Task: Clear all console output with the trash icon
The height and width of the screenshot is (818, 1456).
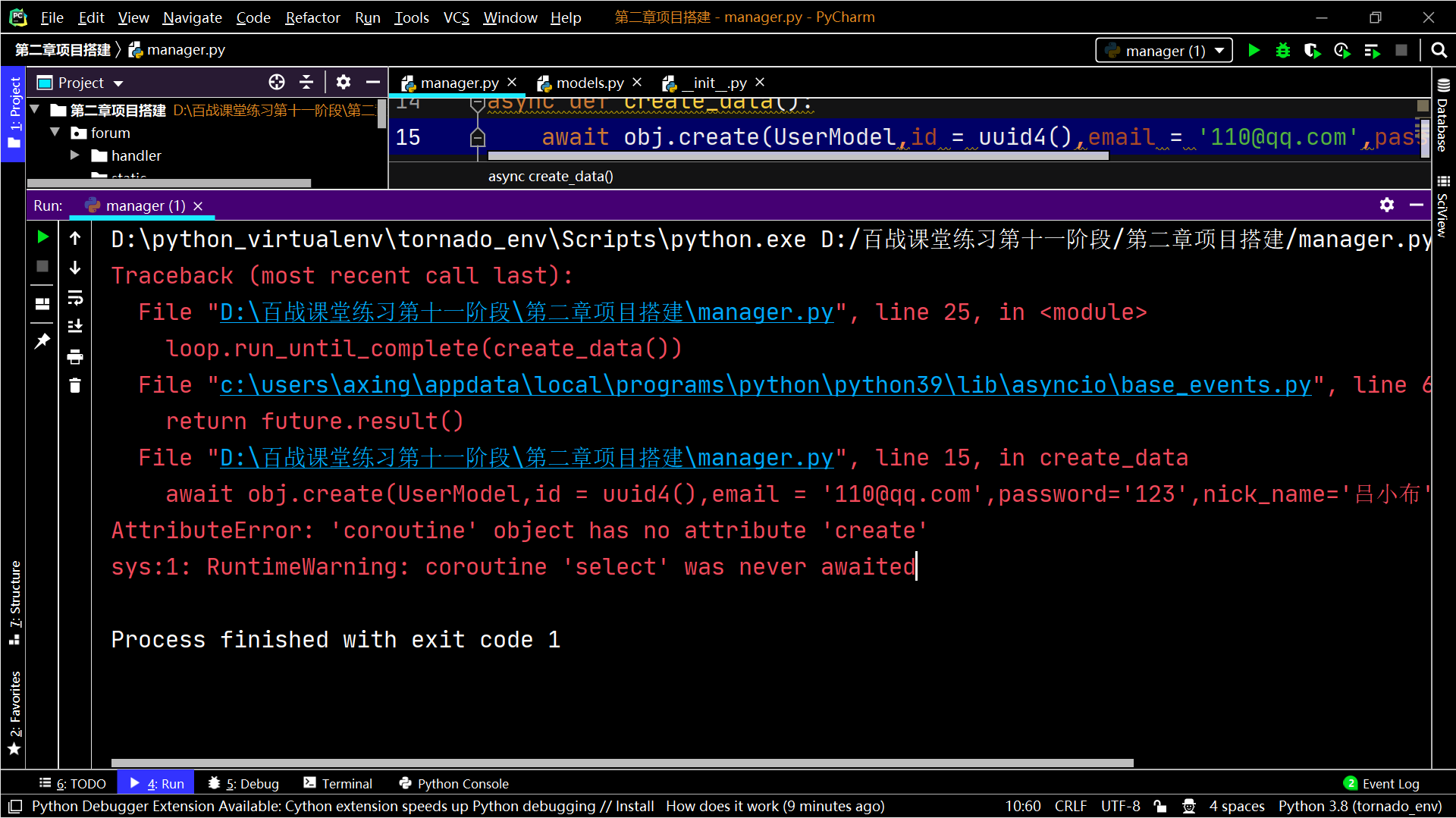Action: click(75, 386)
